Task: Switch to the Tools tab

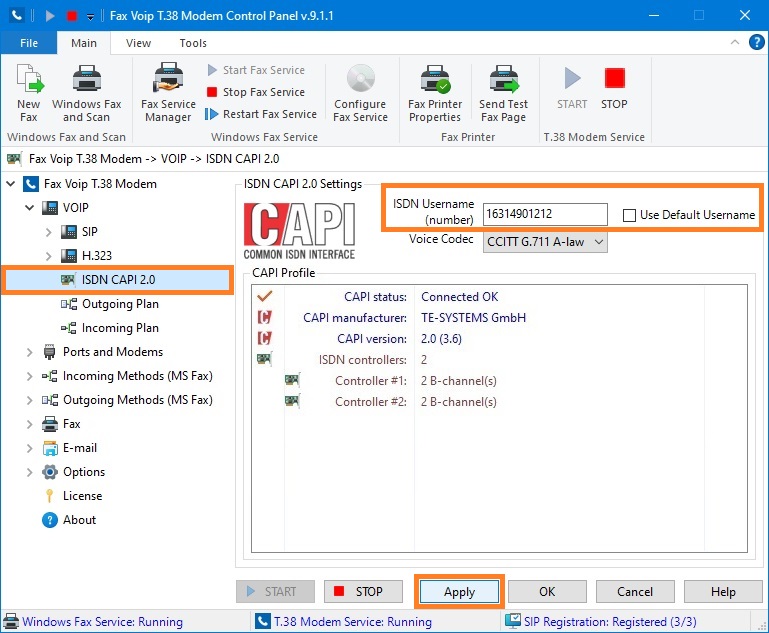Action: pos(193,43)
